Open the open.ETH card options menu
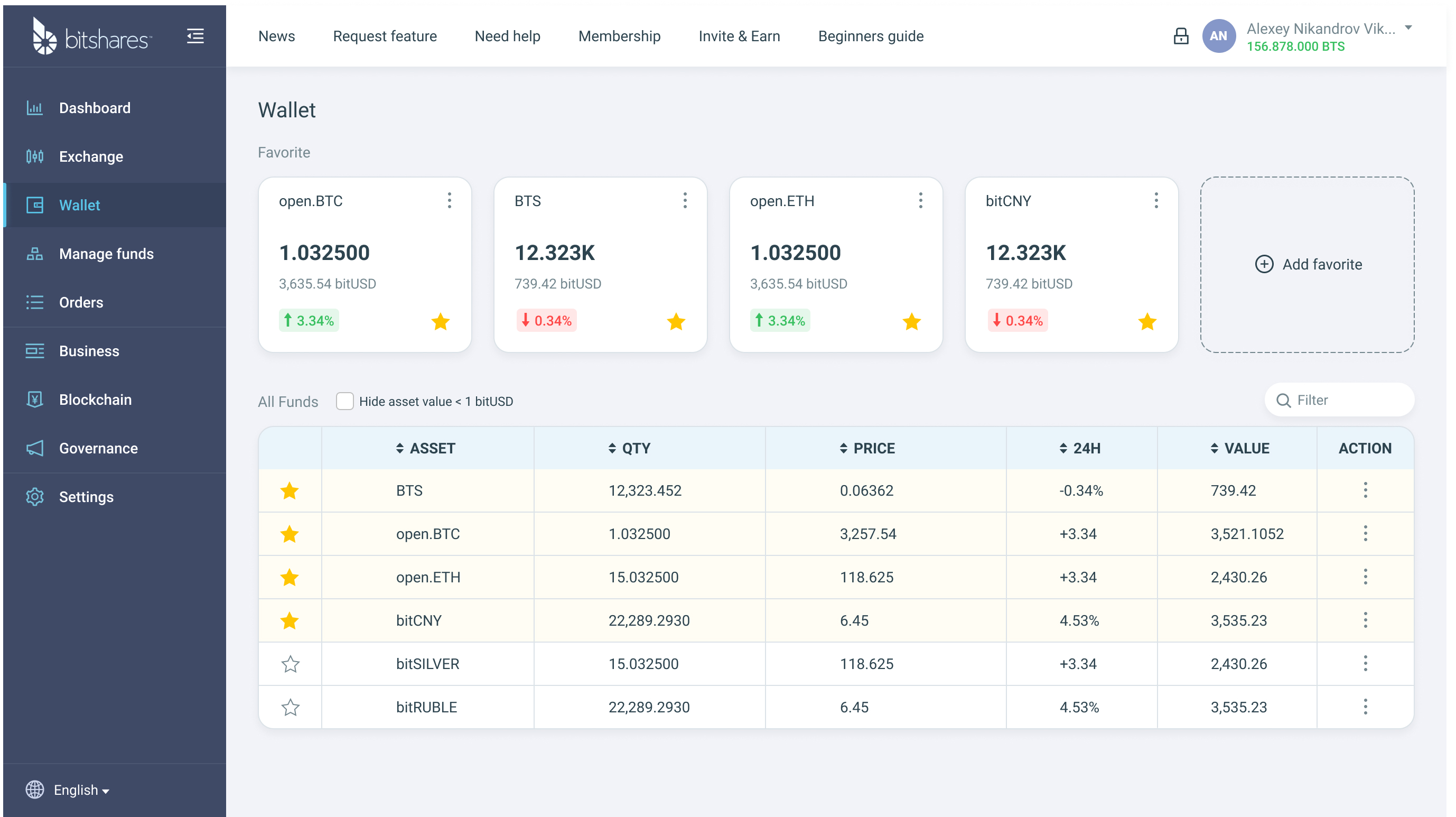 click(921, 201)
